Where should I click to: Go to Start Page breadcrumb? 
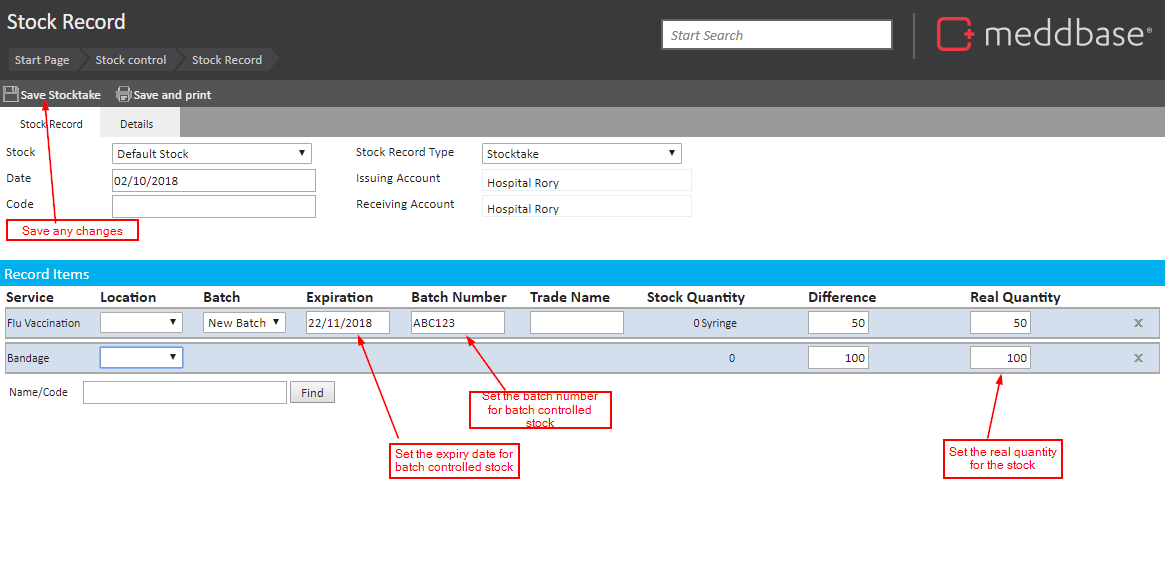click(x=42, y=60)
